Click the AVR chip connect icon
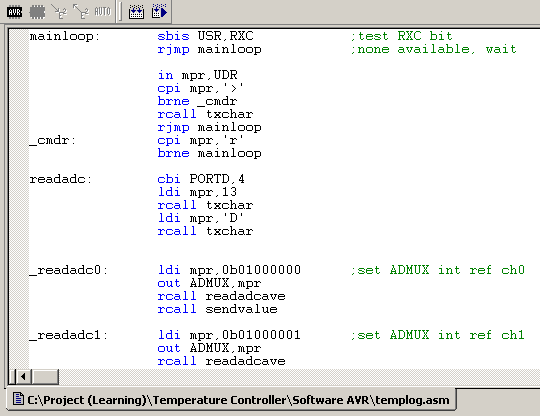This screenshot has height=416, width=540. (x=14, y=12)
